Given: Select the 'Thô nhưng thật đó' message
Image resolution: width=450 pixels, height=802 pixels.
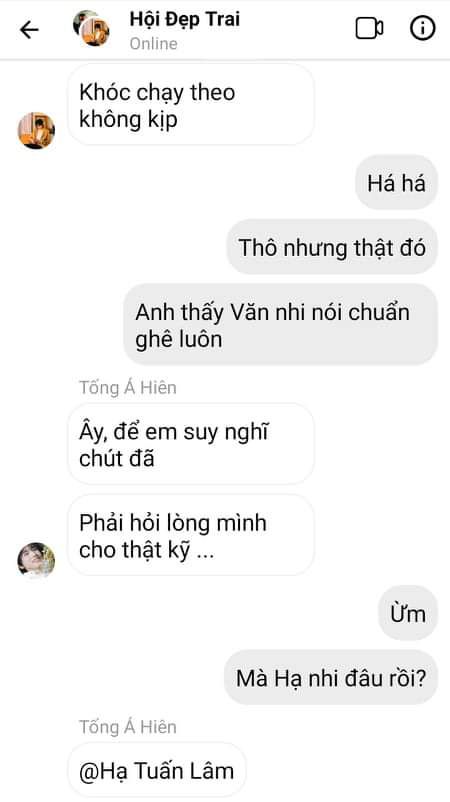Looking at the screenshot, I should 332,247.
